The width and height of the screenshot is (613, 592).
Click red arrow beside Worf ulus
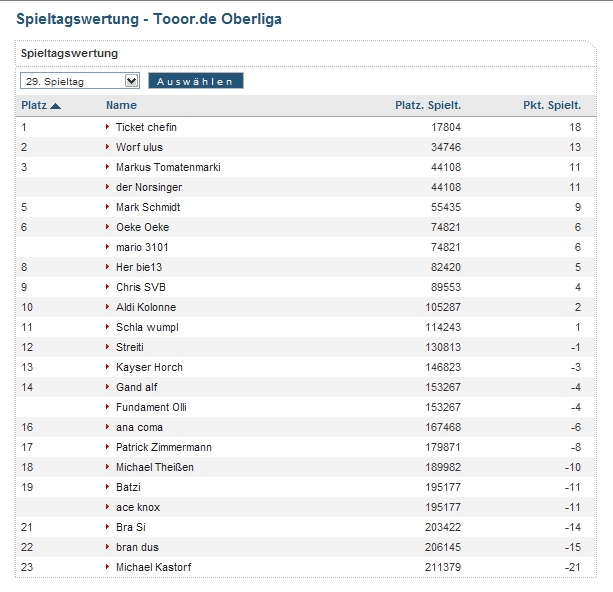tap(108, 147)
